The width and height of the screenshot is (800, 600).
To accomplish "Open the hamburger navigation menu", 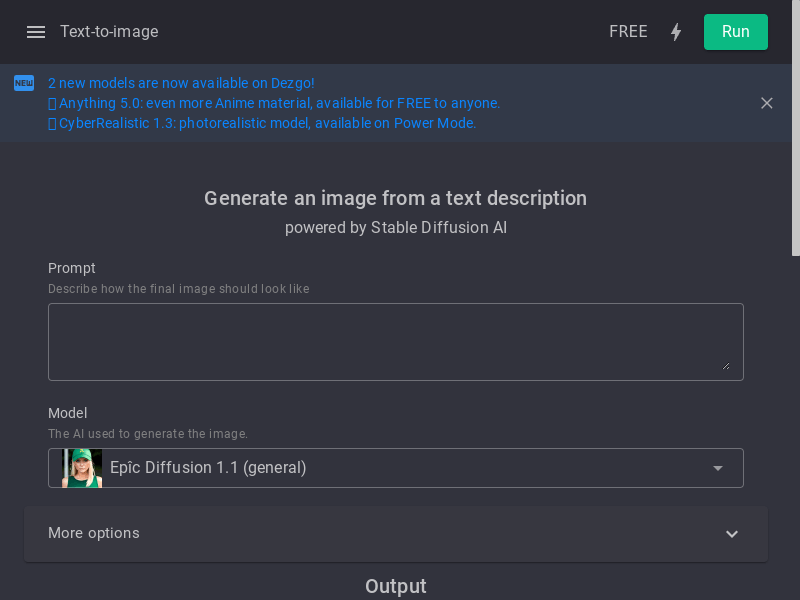I will (x=36, y=32).
